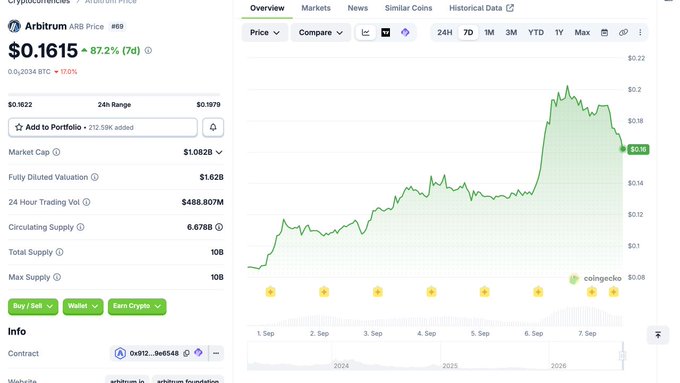
Task: Click the news marker under 4. Sep
Action: point(431,292)
